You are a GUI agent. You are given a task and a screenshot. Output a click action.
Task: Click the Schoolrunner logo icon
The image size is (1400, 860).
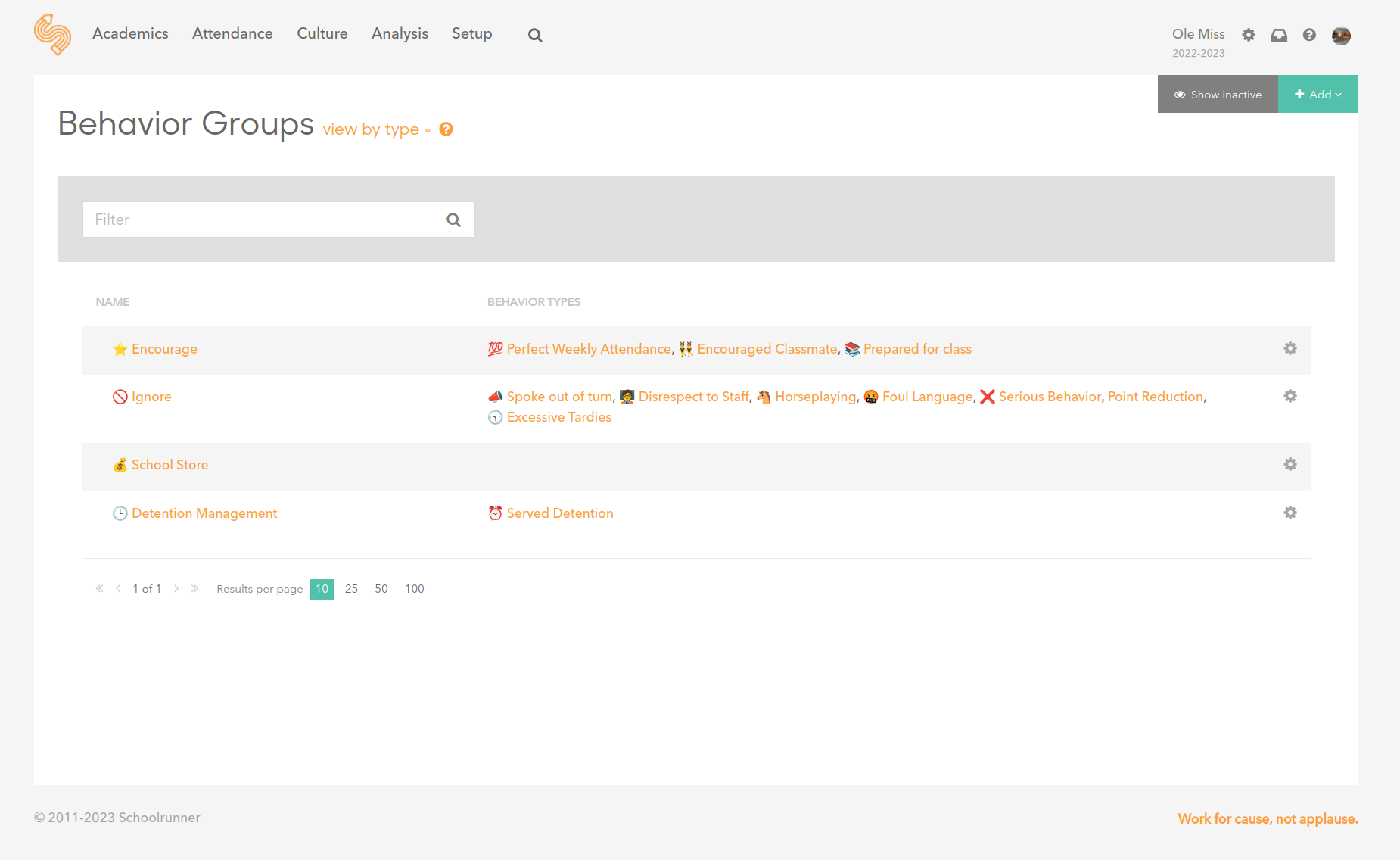click(x=52, y=35)
